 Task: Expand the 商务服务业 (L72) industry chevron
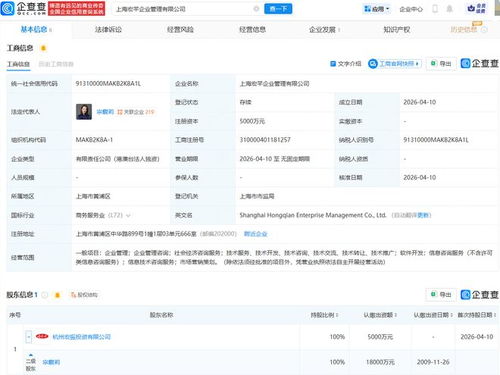pos(128,215)
